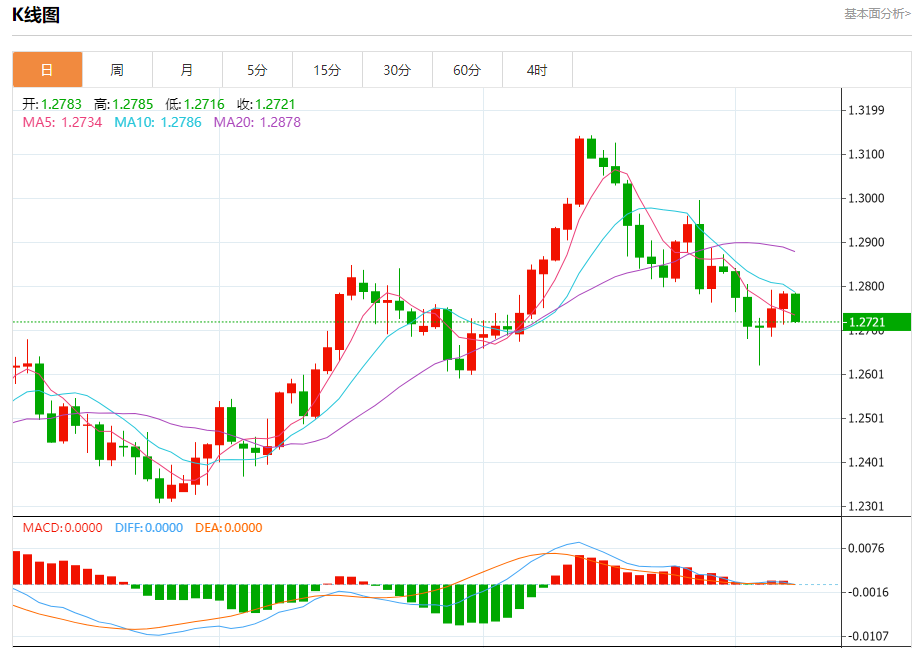924x648 pixels.
Task: Click the MA5: 1.2734 legend label
Action: 62,123
